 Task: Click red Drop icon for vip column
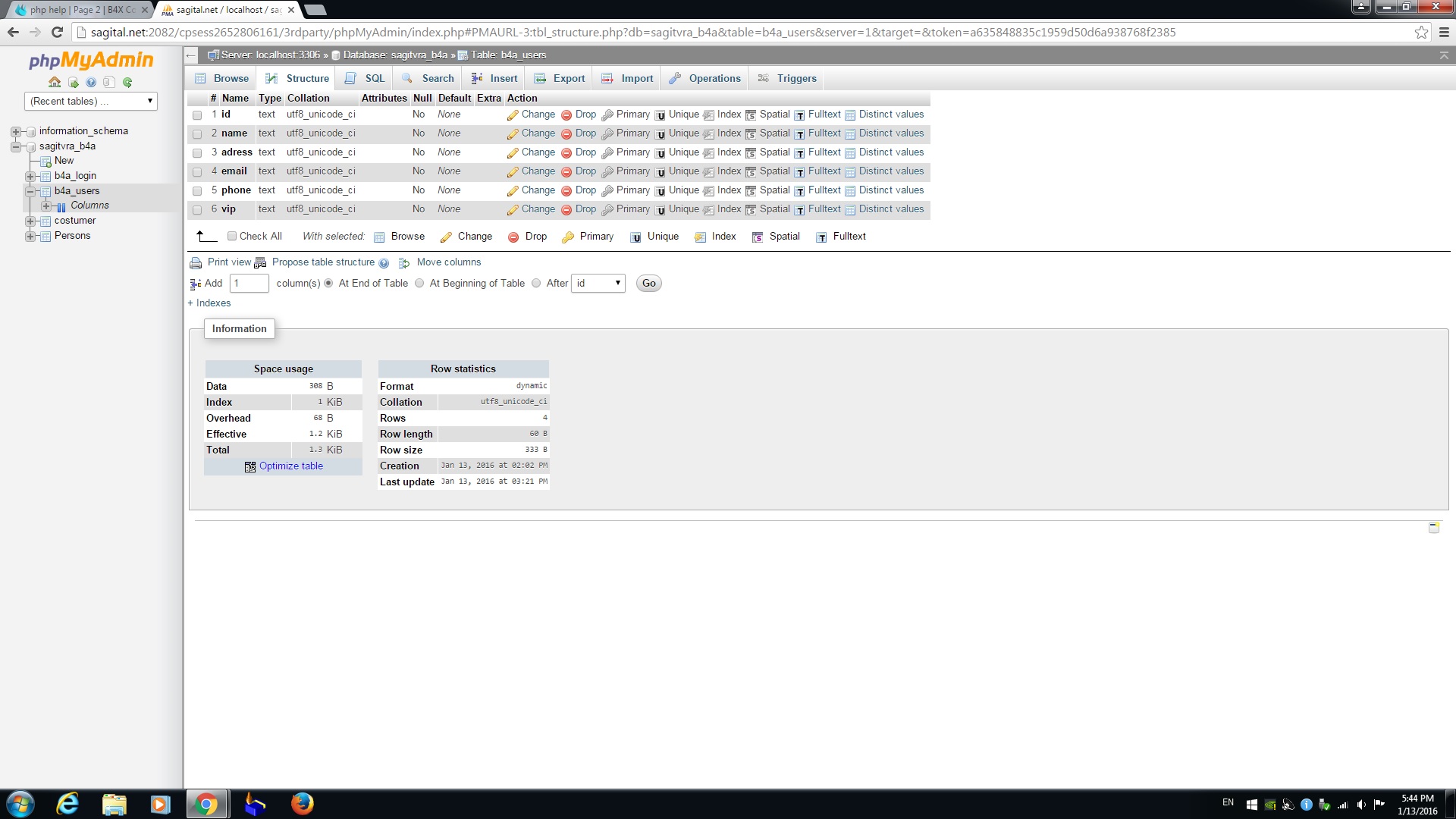[566, 210]
